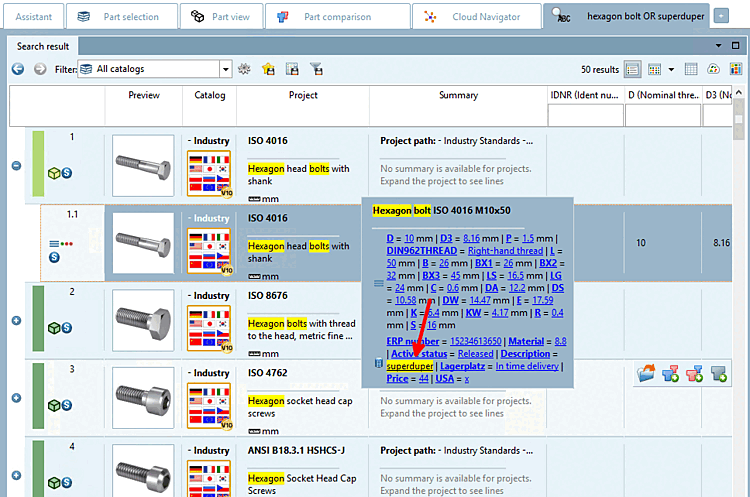Collapse result row 1 ISO 4016
Viewport: 750px width, 497px height.
tap(16, 166)
